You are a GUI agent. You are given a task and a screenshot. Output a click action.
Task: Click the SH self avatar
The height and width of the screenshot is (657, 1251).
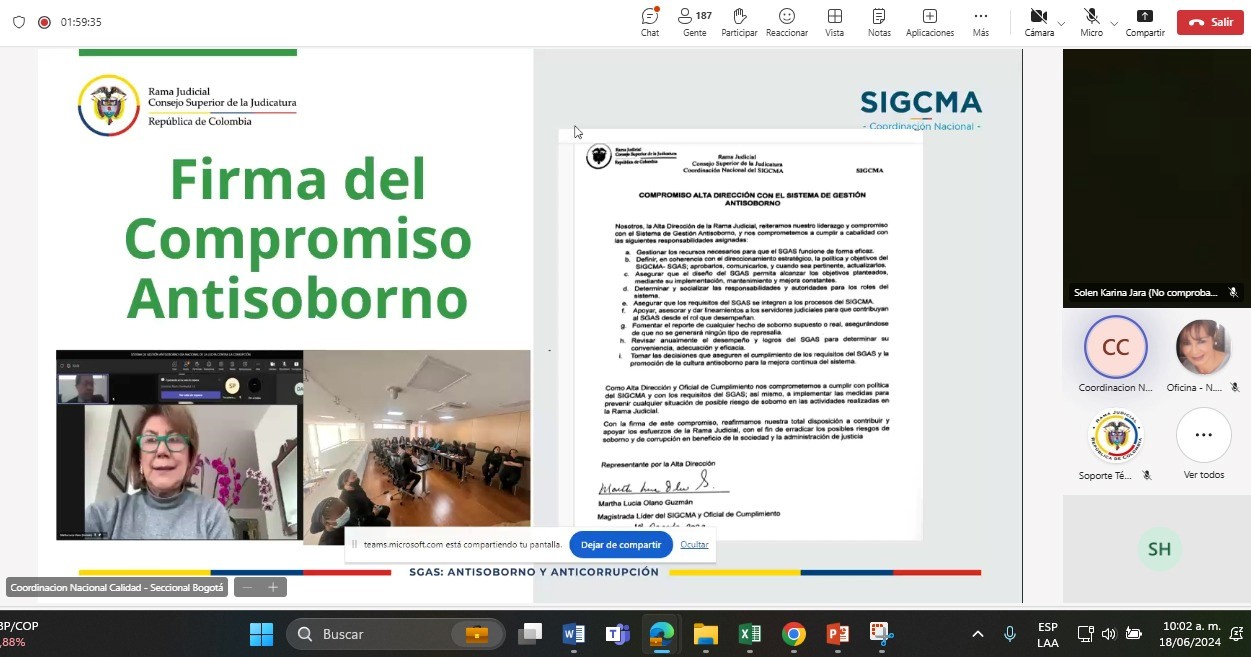[1159, 549]
